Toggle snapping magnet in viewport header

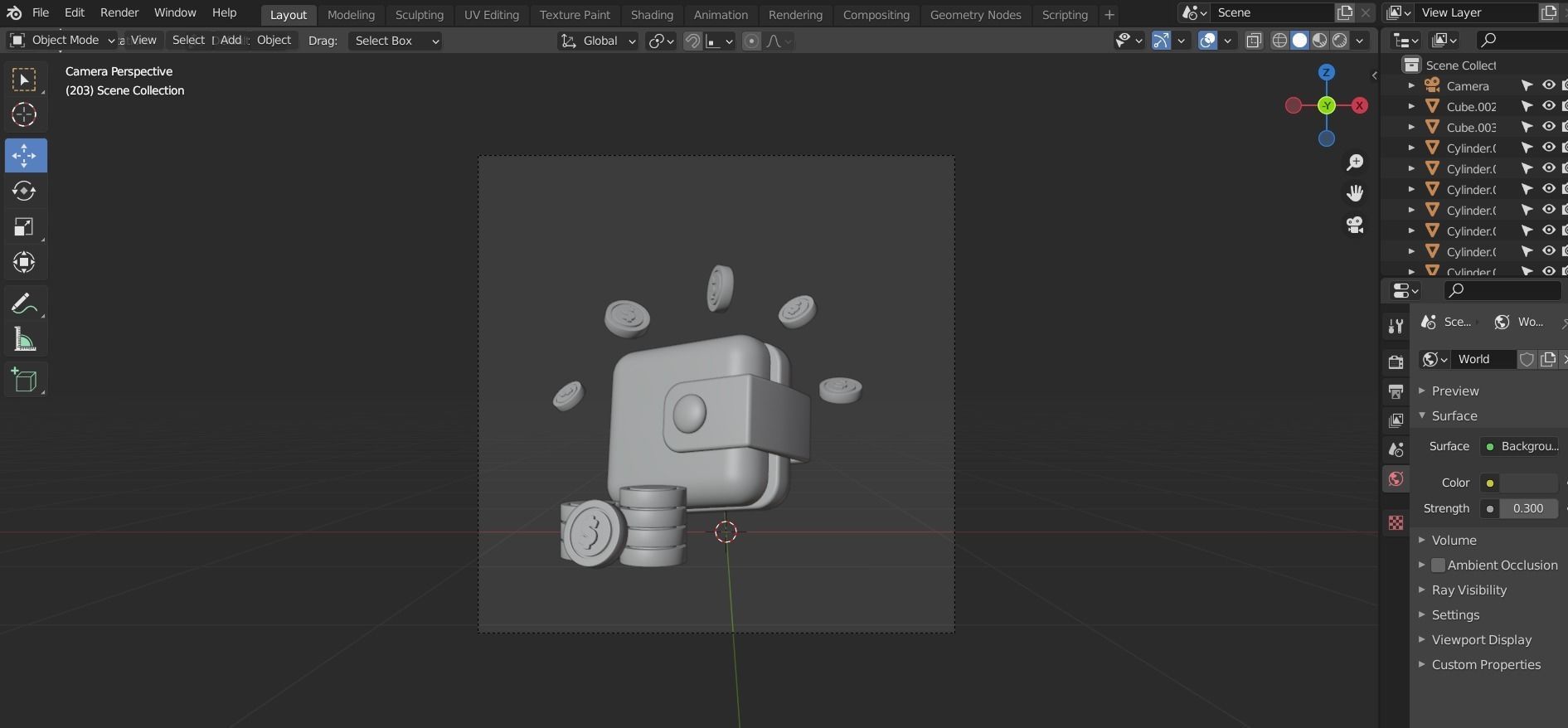point(692,41)
